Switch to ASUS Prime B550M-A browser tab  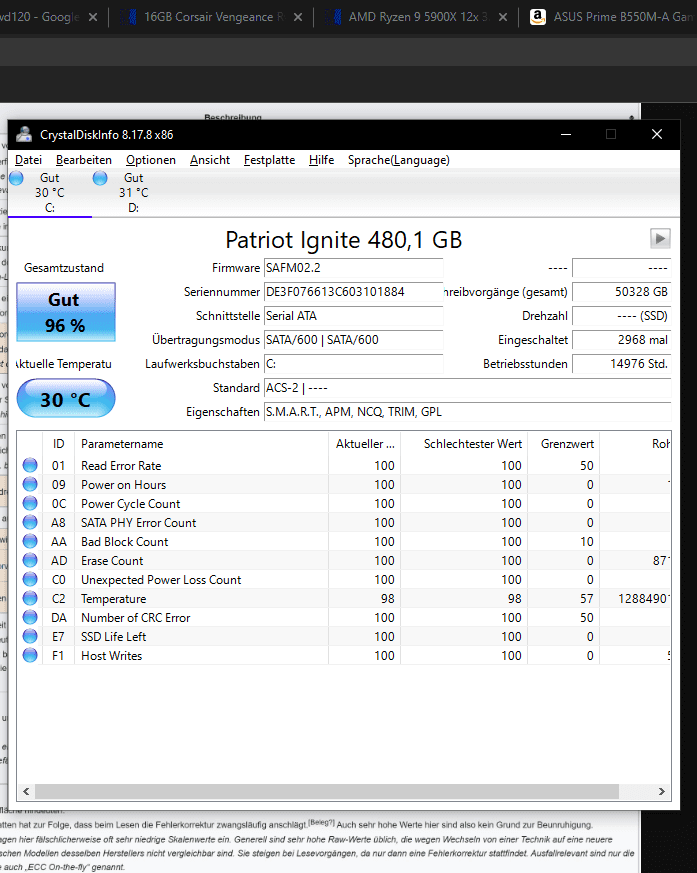click(610, 17)
